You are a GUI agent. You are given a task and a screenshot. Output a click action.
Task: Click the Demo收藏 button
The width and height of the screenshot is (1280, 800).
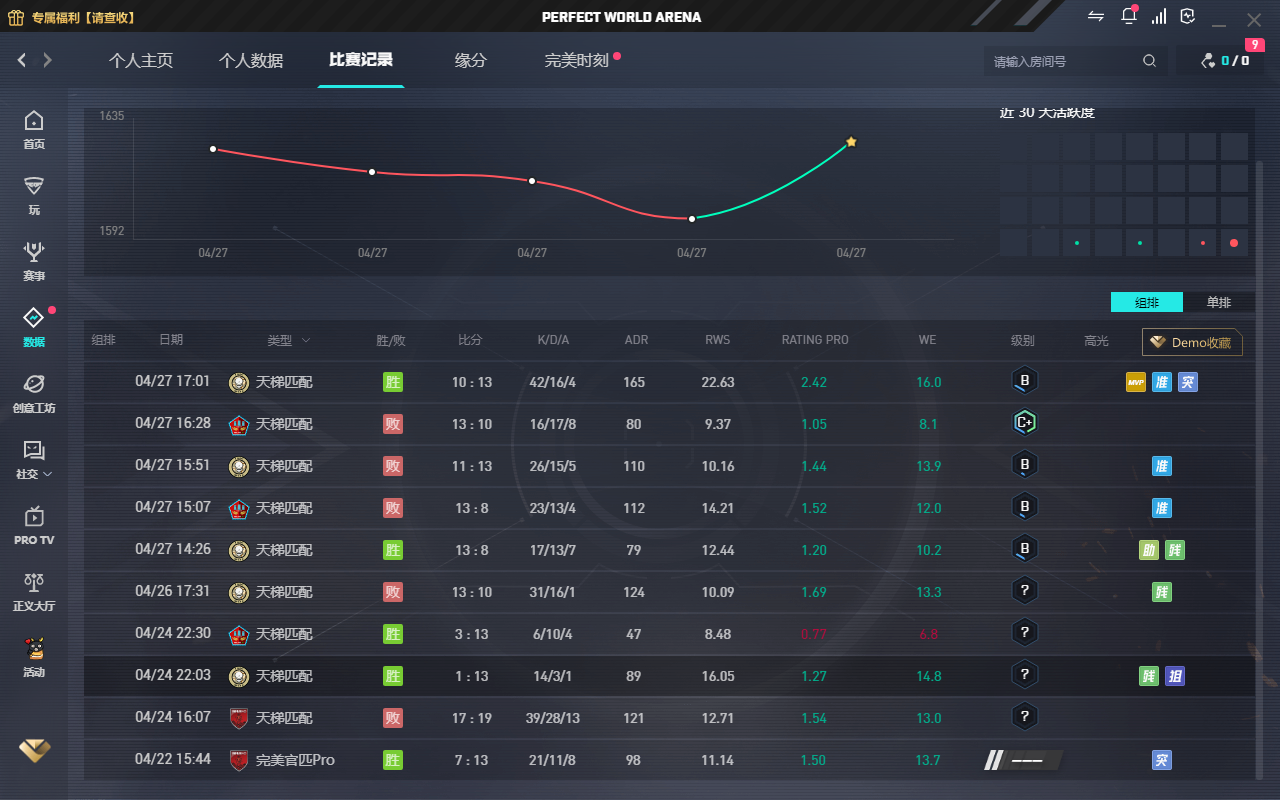[1192, 342]
